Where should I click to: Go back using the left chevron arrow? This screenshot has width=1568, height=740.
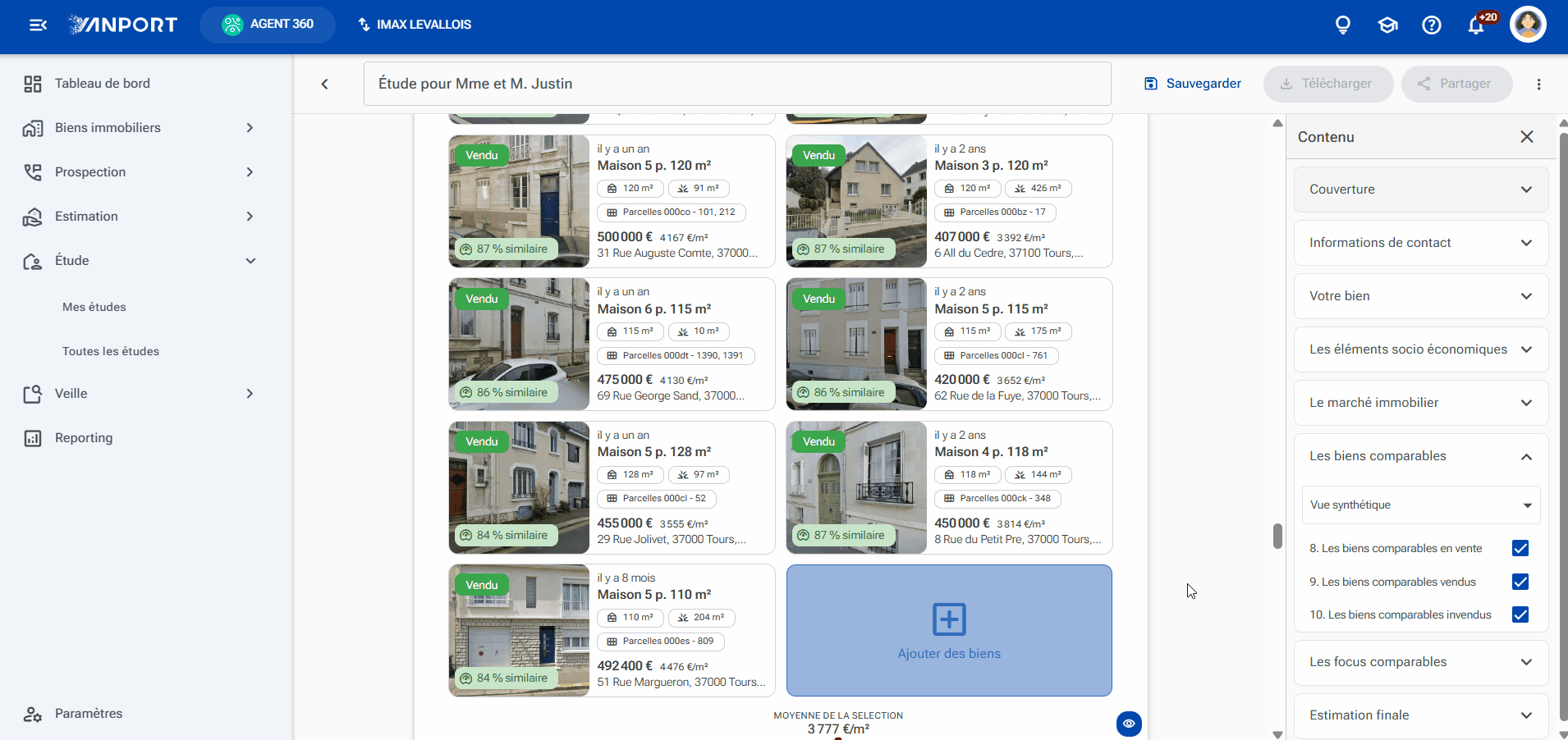tap(325, 84)
